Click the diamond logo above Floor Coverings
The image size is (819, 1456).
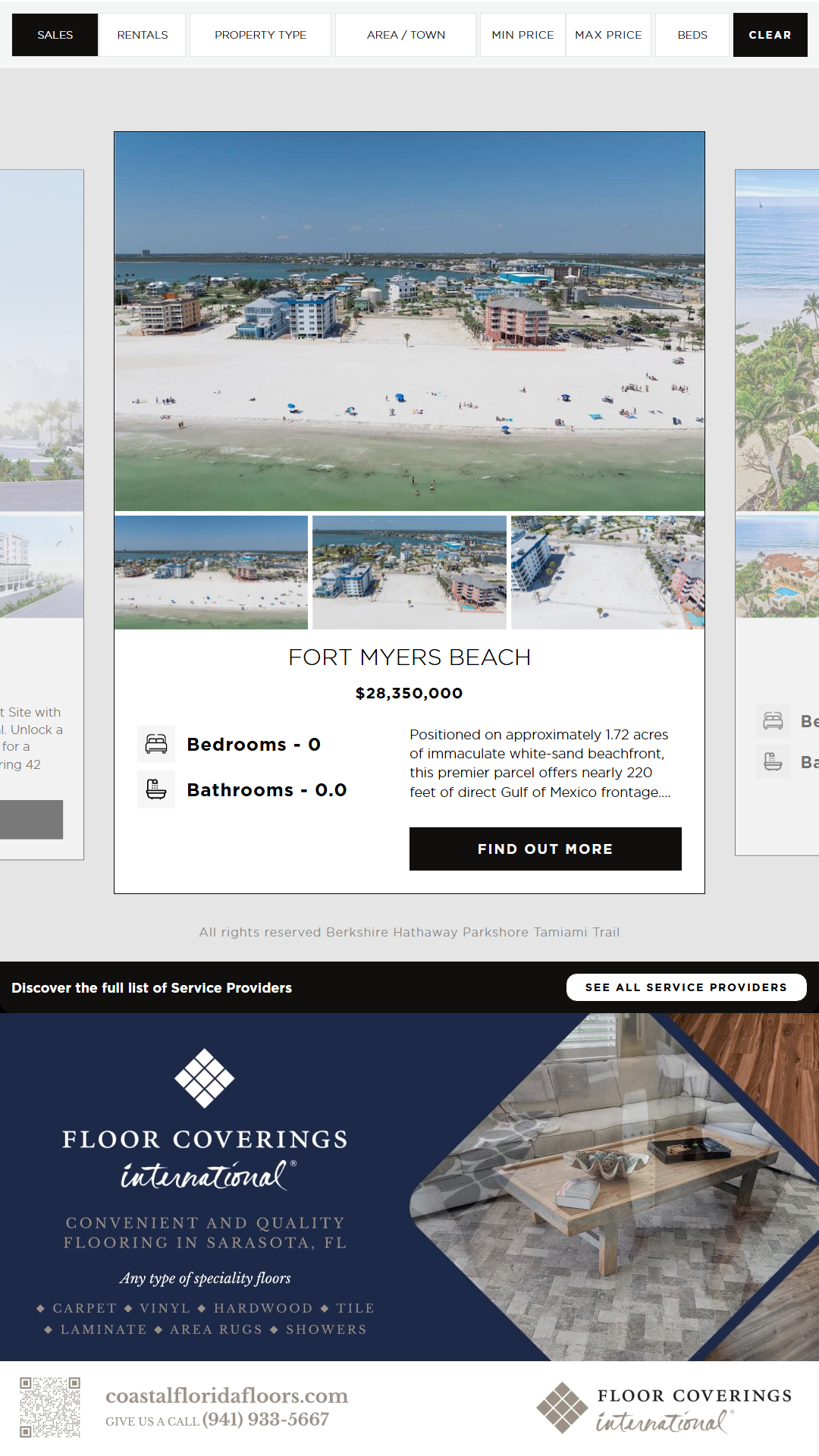click(205, 1078)
